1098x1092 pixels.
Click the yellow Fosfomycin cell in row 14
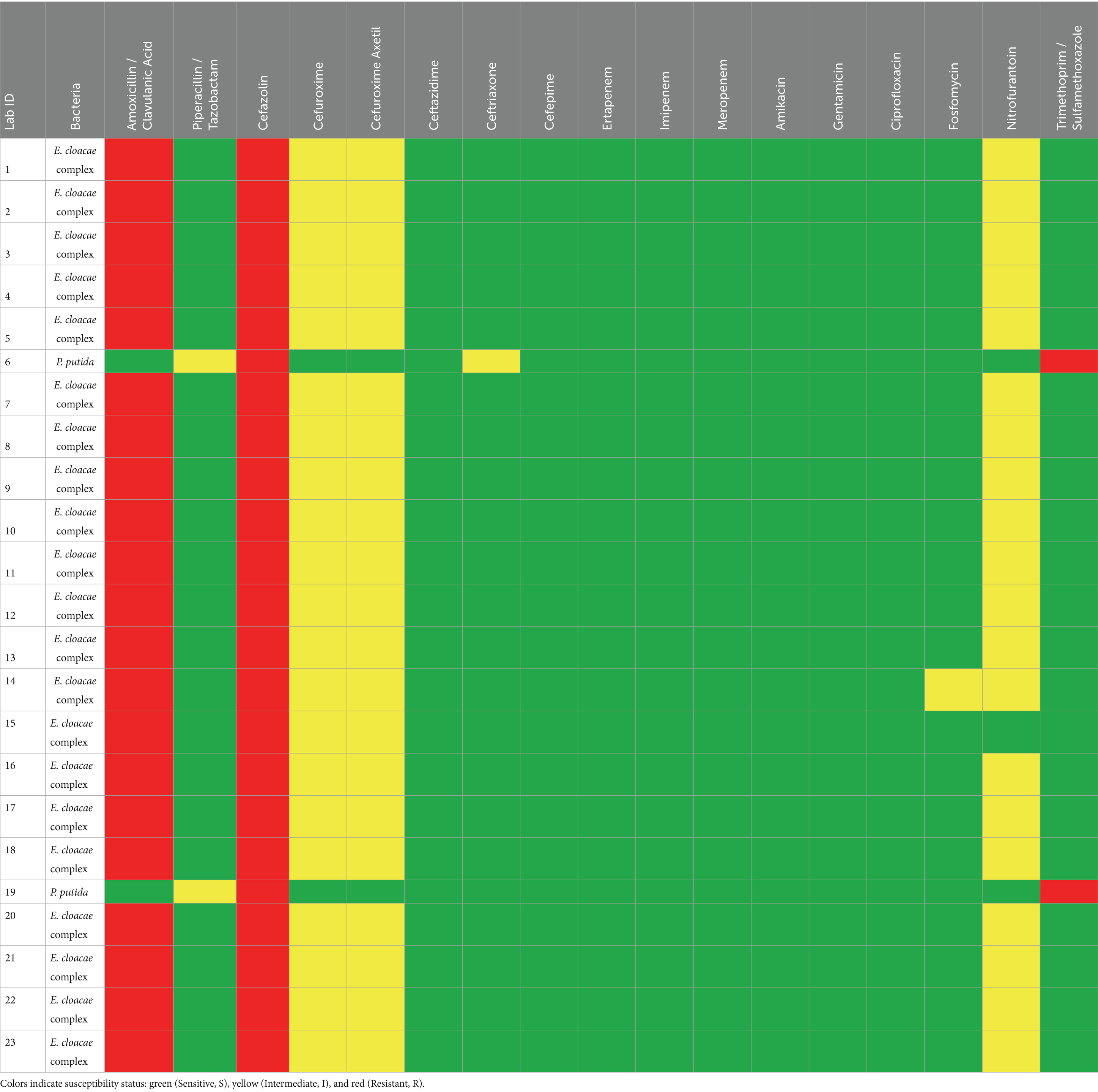(x=953, y=690)
